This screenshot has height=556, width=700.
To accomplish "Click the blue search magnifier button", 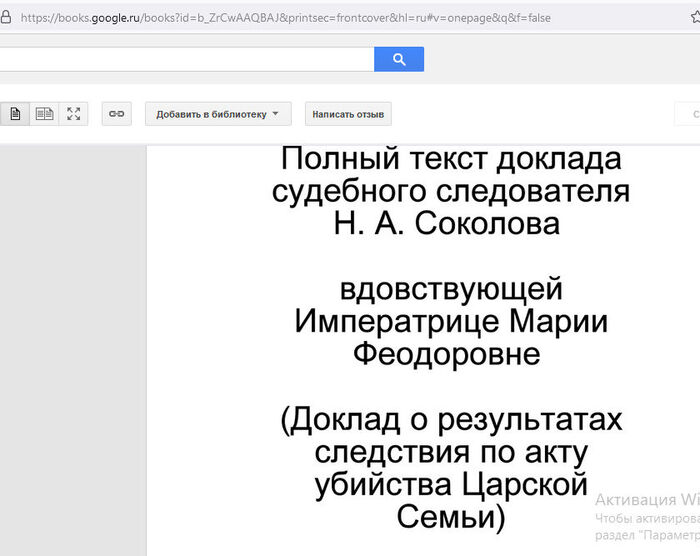I will tap(399, 59).
